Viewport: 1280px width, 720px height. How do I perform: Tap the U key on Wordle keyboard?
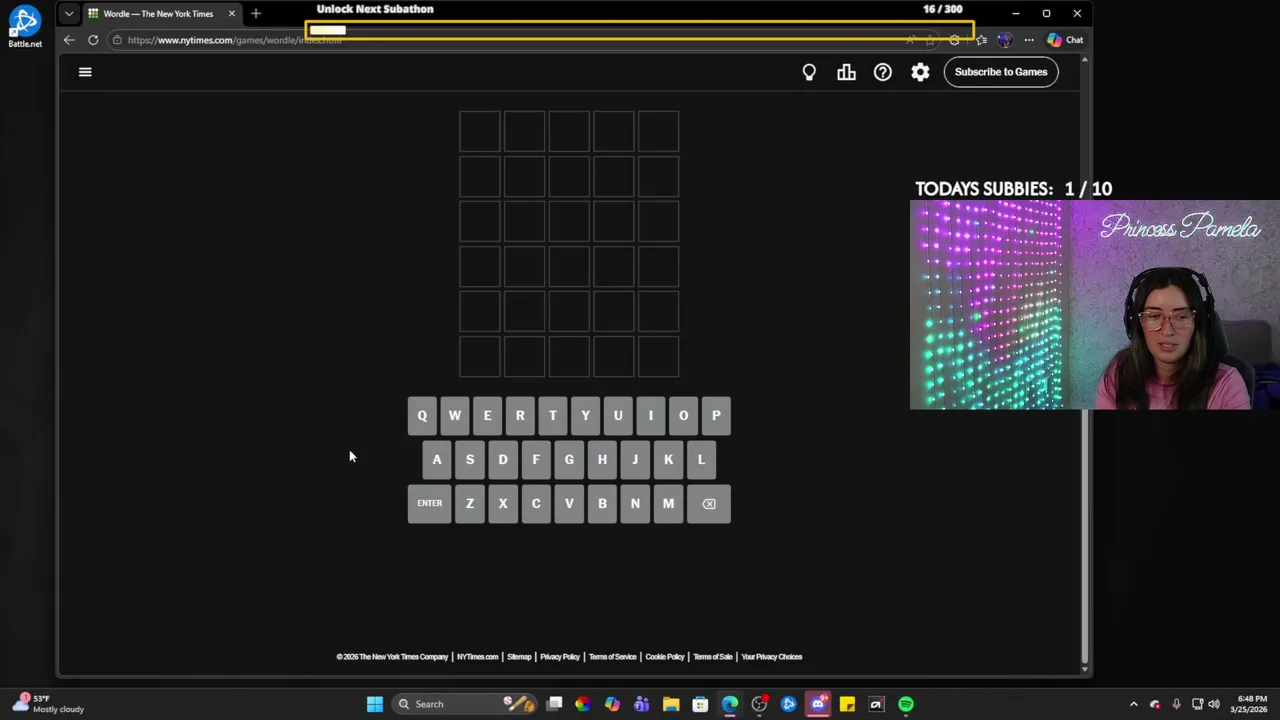tap(618, 416)
